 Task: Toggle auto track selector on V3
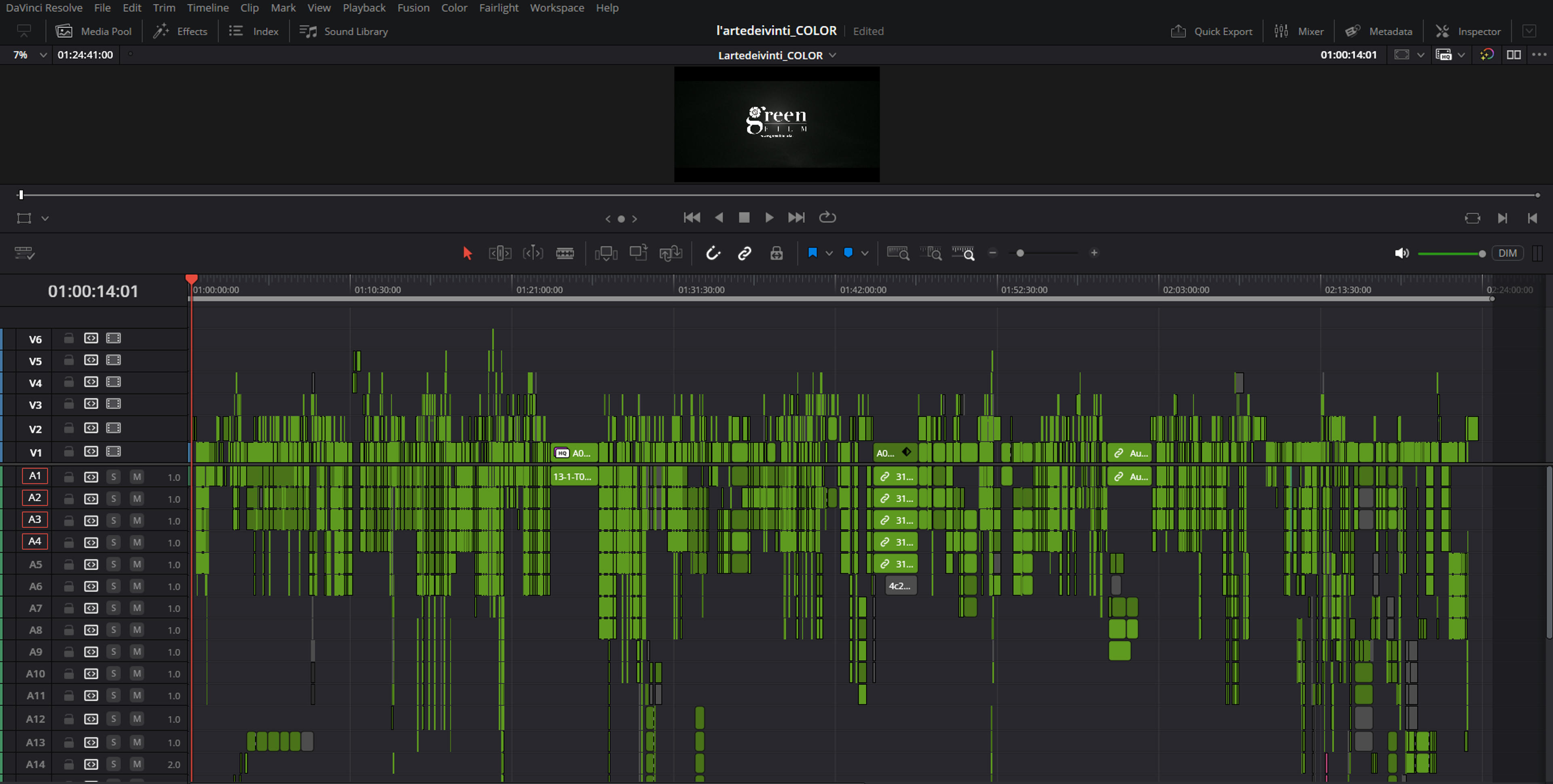click(x=91, y=404)
